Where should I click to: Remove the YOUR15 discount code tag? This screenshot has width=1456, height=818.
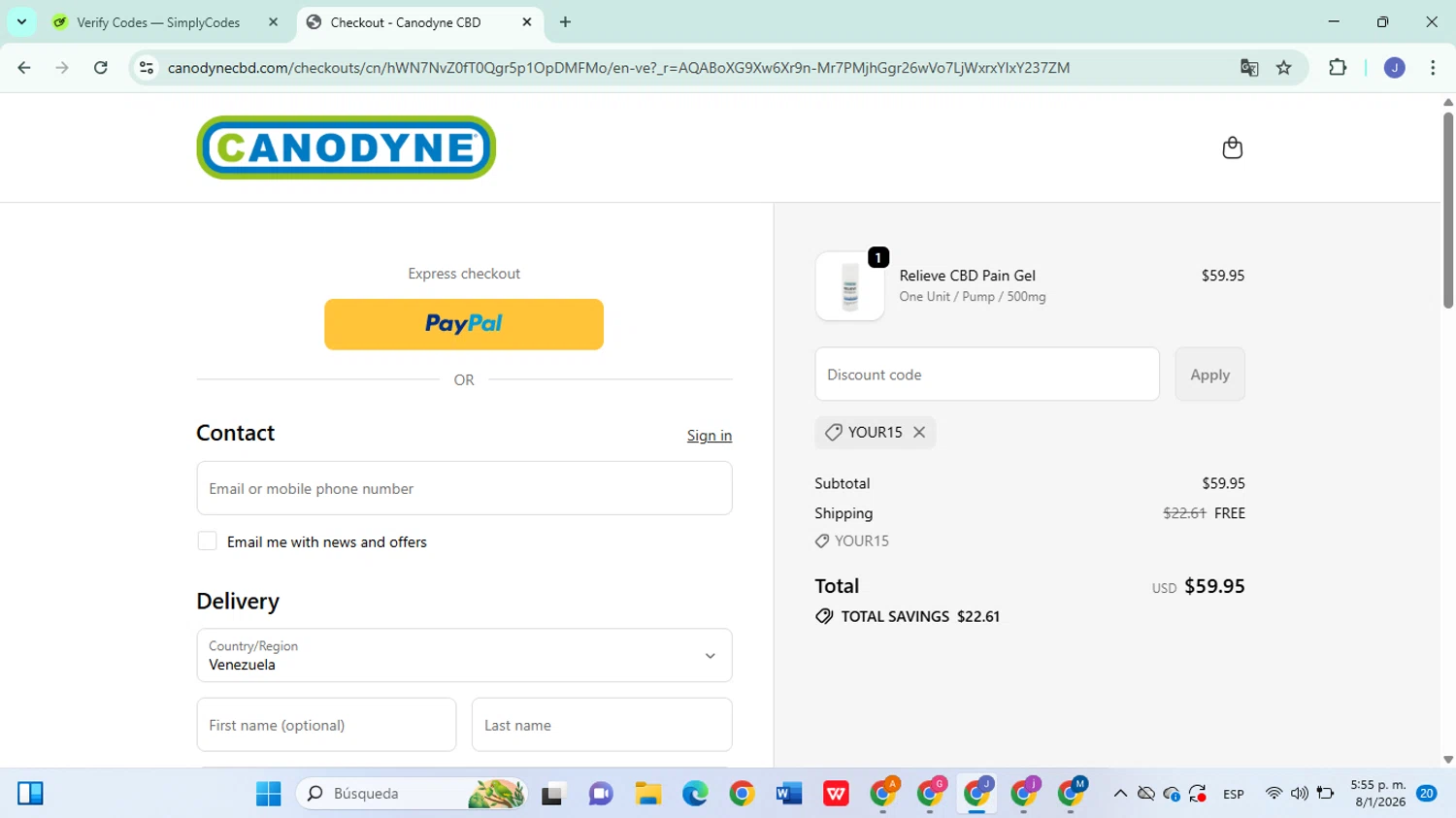(919, 433)
